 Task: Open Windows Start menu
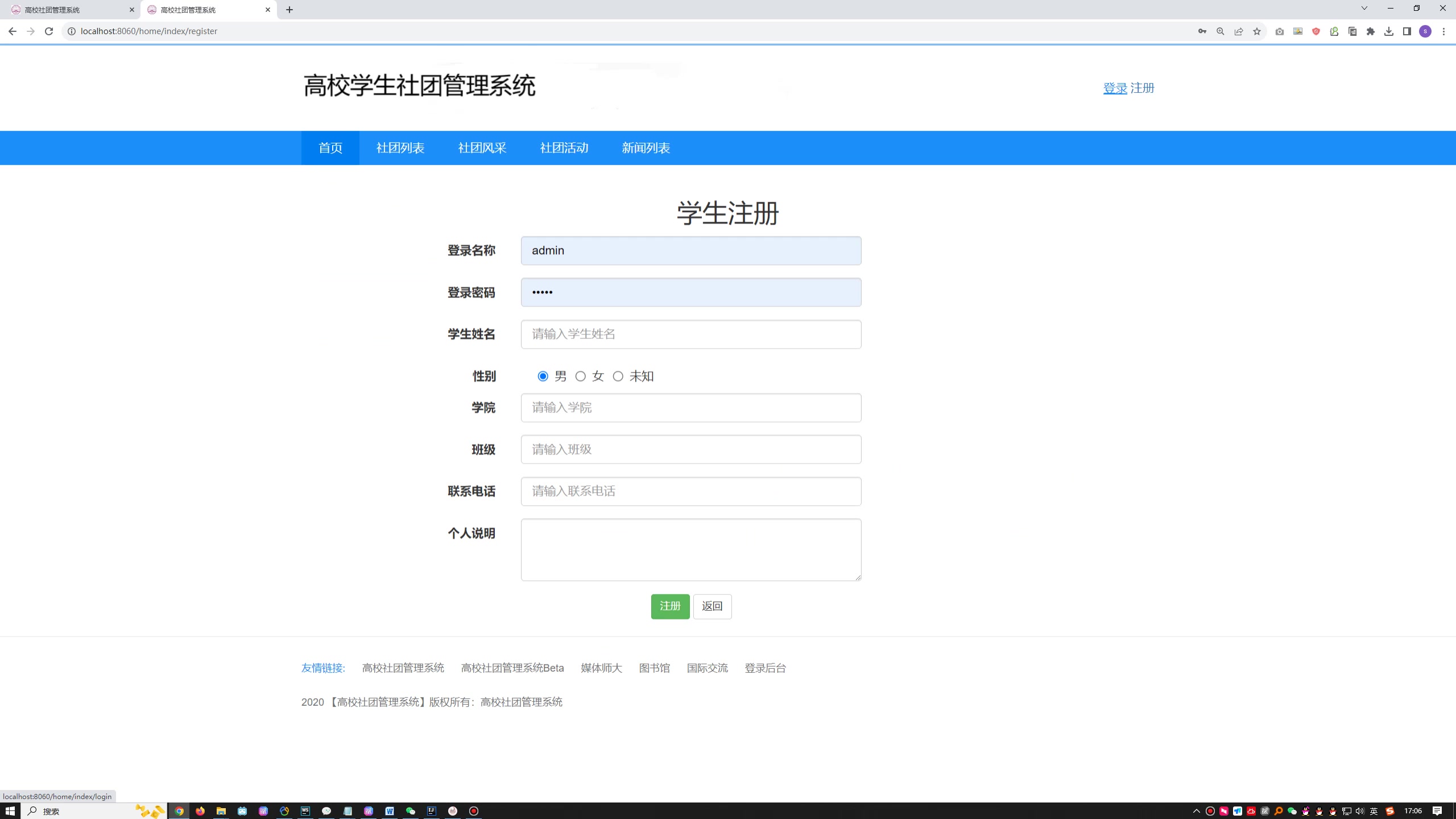pos(10,811)
